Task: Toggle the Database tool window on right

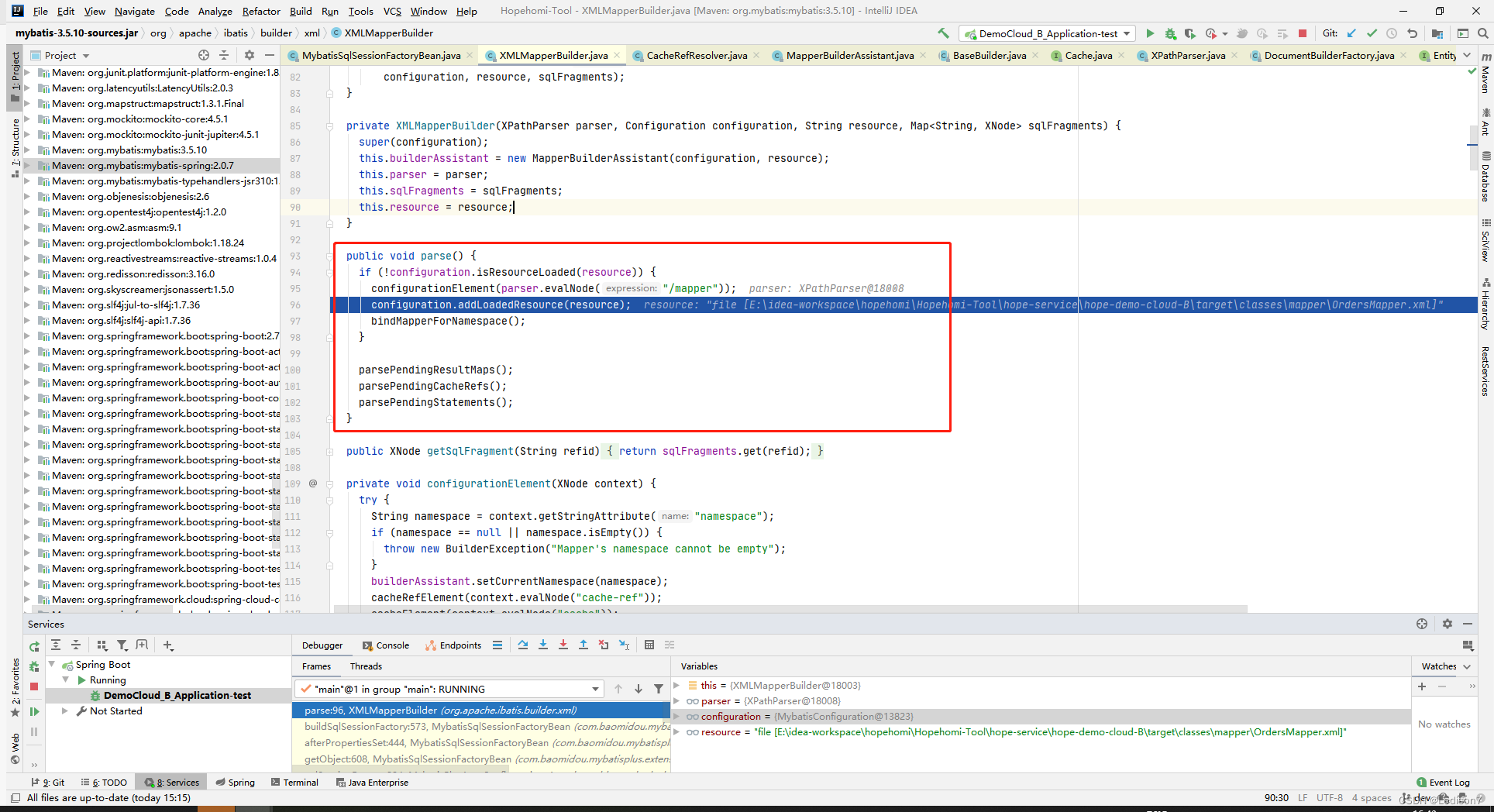Action: coord(1485,177)
